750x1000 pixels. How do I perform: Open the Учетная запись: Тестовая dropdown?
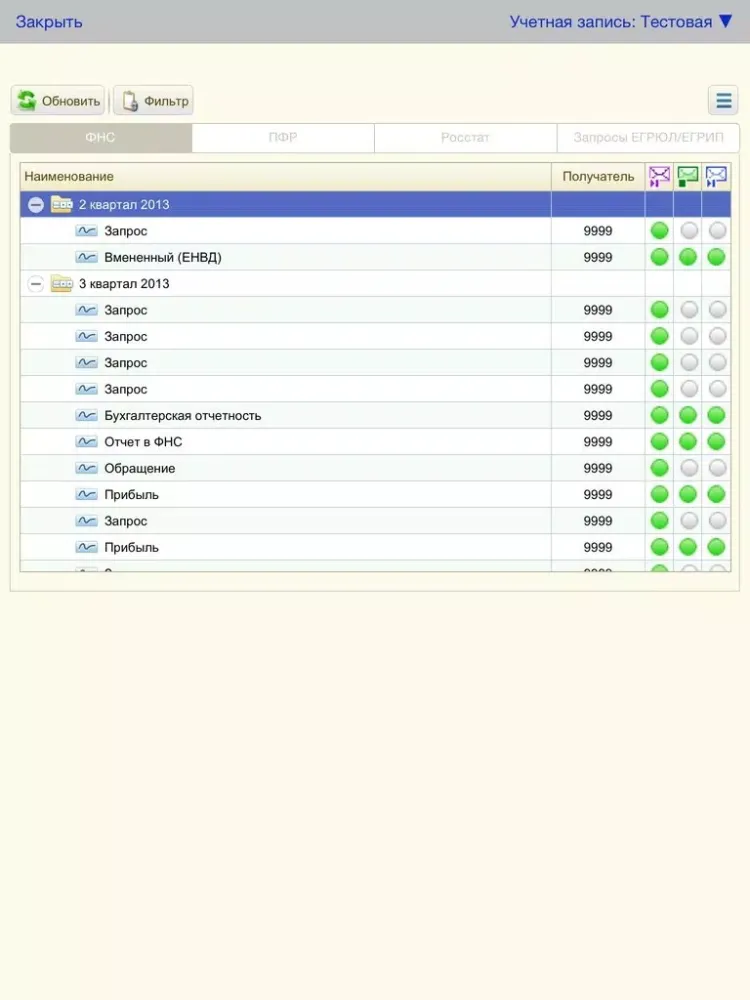(x=621, y=22)
